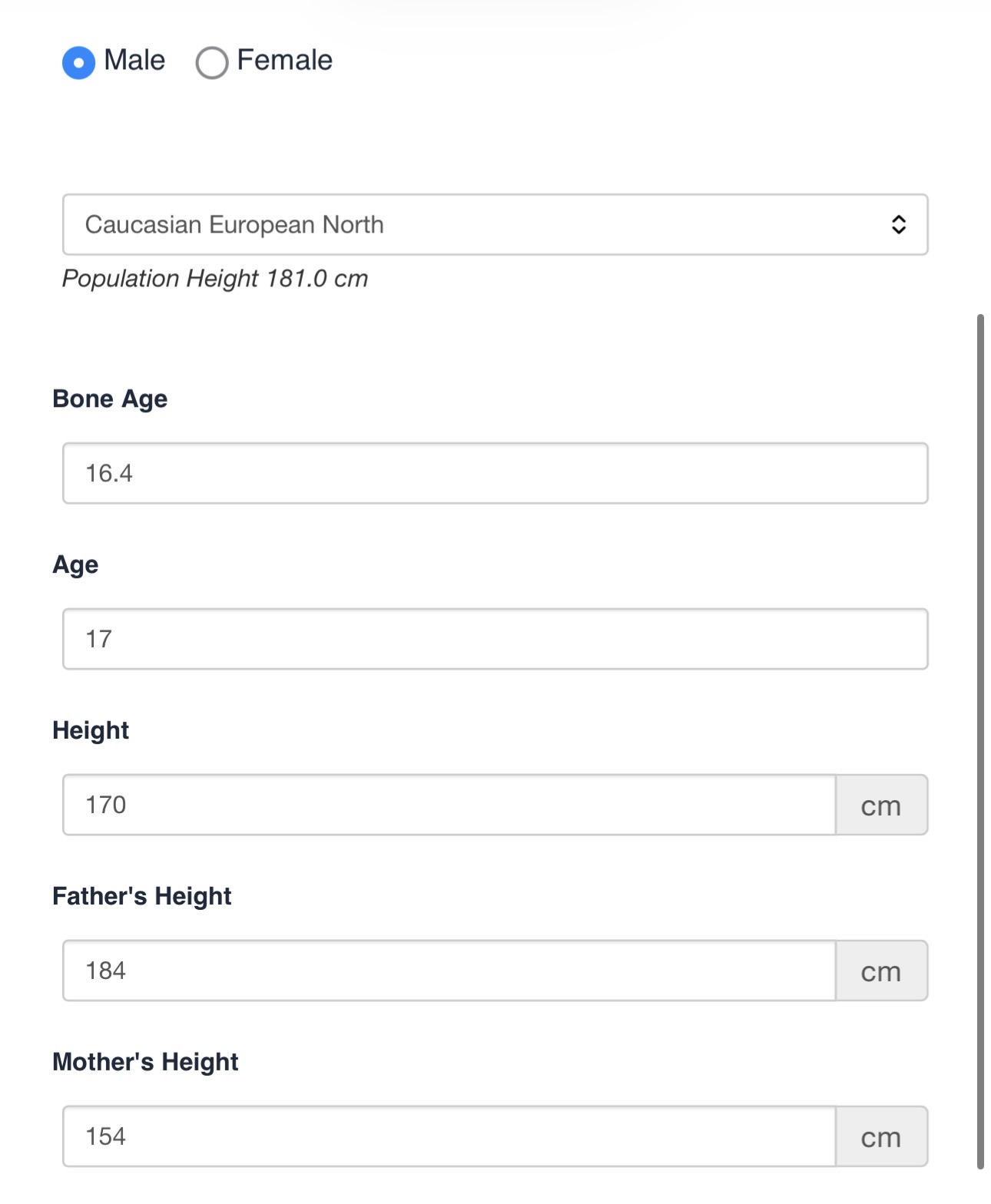
Task: Click the Female label text
Action: coord(284,60)
